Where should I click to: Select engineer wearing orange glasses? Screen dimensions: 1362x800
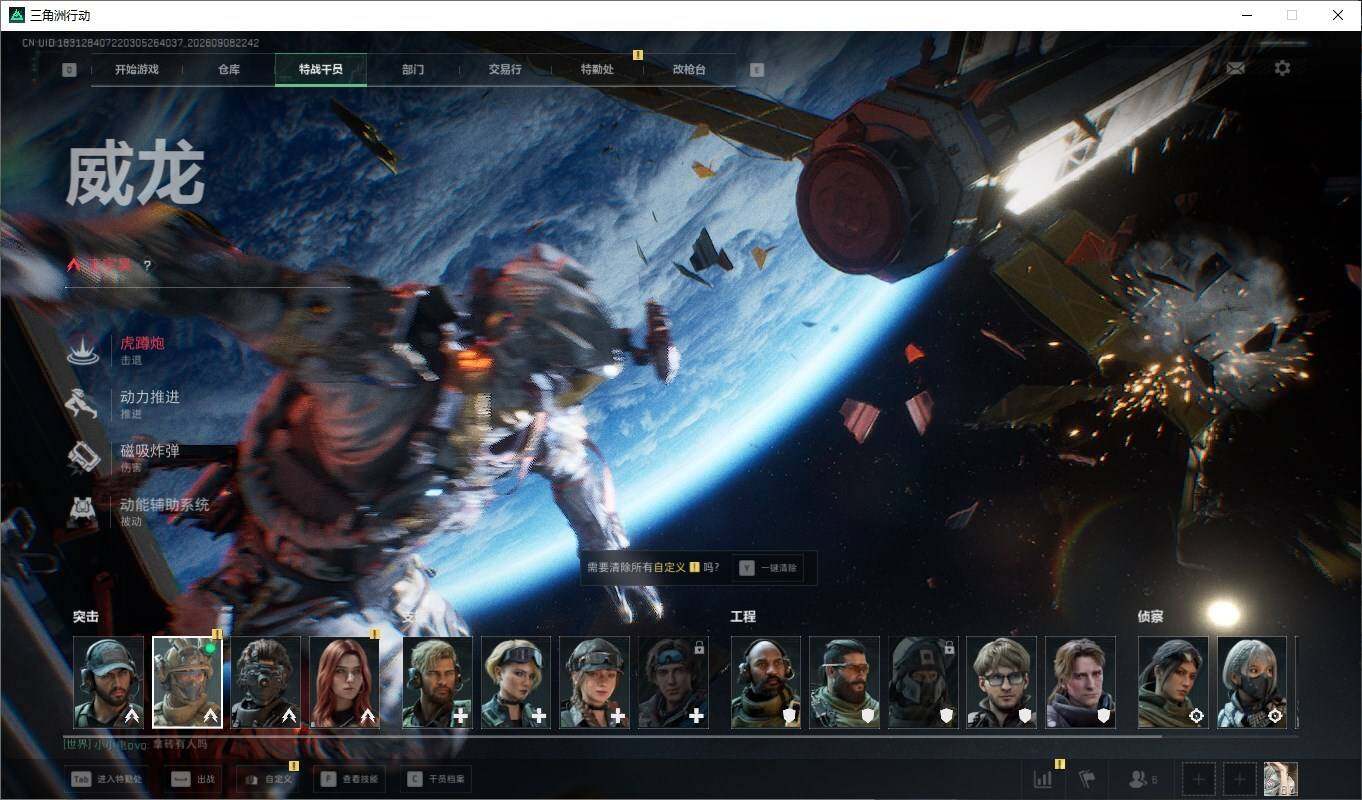pyautogui.click(x=844, y=682)
